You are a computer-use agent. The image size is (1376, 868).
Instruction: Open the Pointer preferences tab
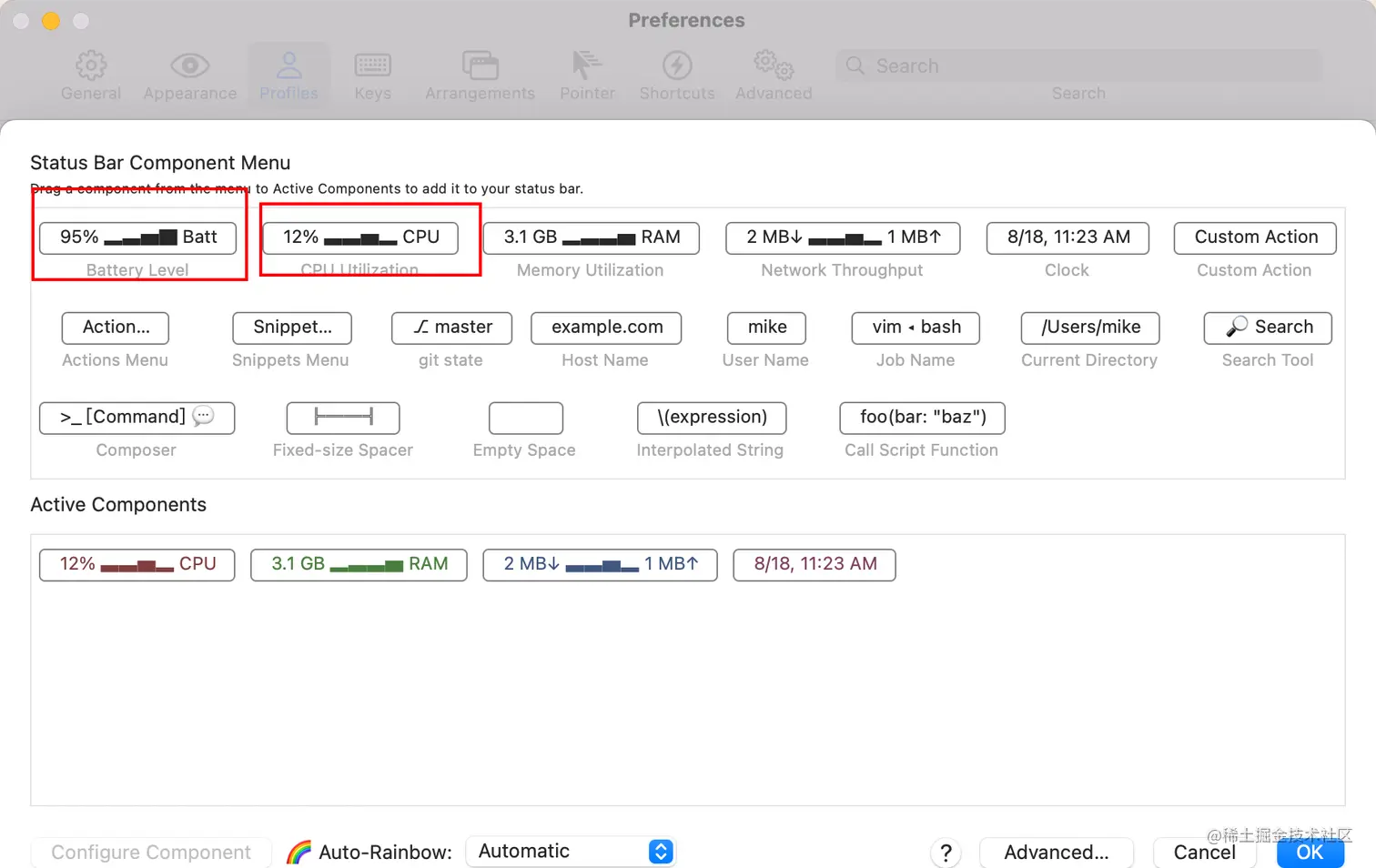coord(587,76)
